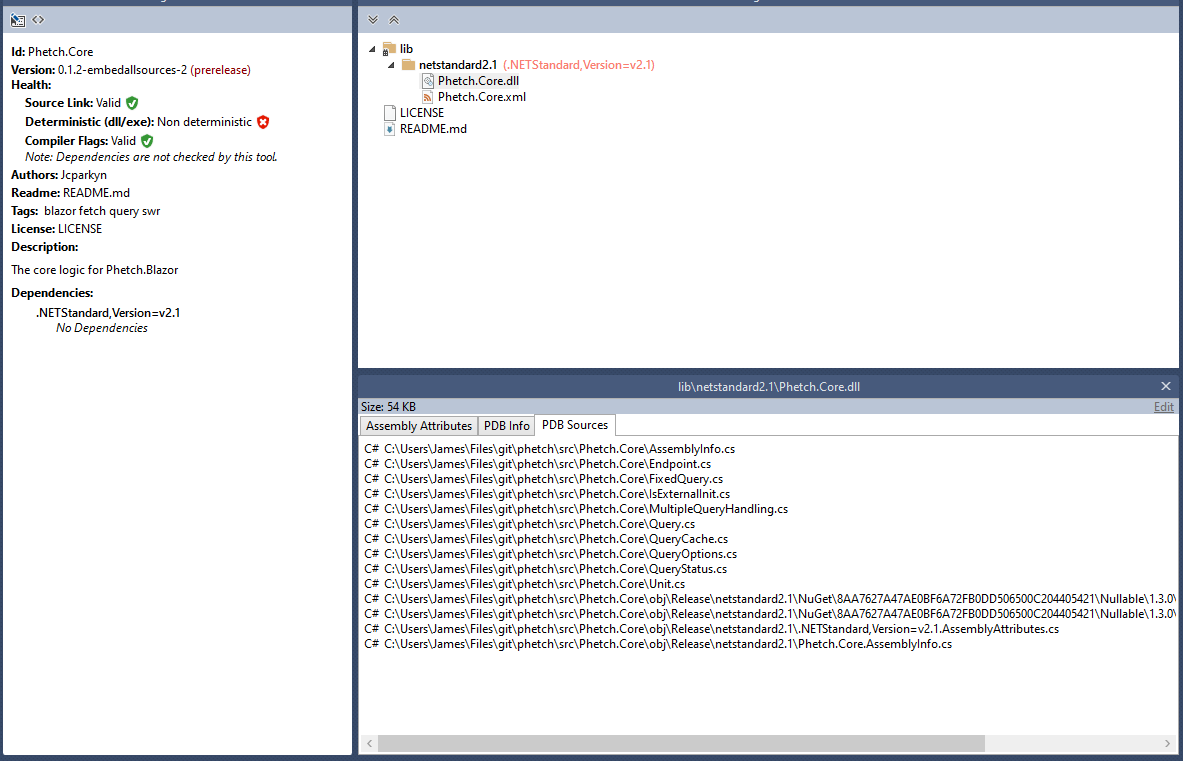The height and width of the screenshot is (761, 1183).
Task: Select LICENSE file in package contents
Action: 422,112
